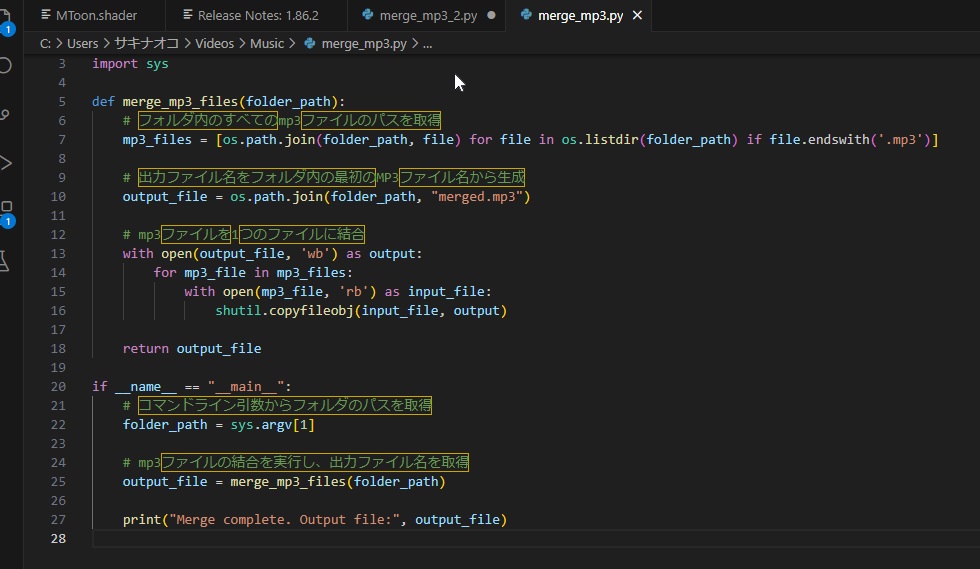Screen dimensions: 980x569
Task: Expand the Users breadcrumb segment
Action: 83,43
